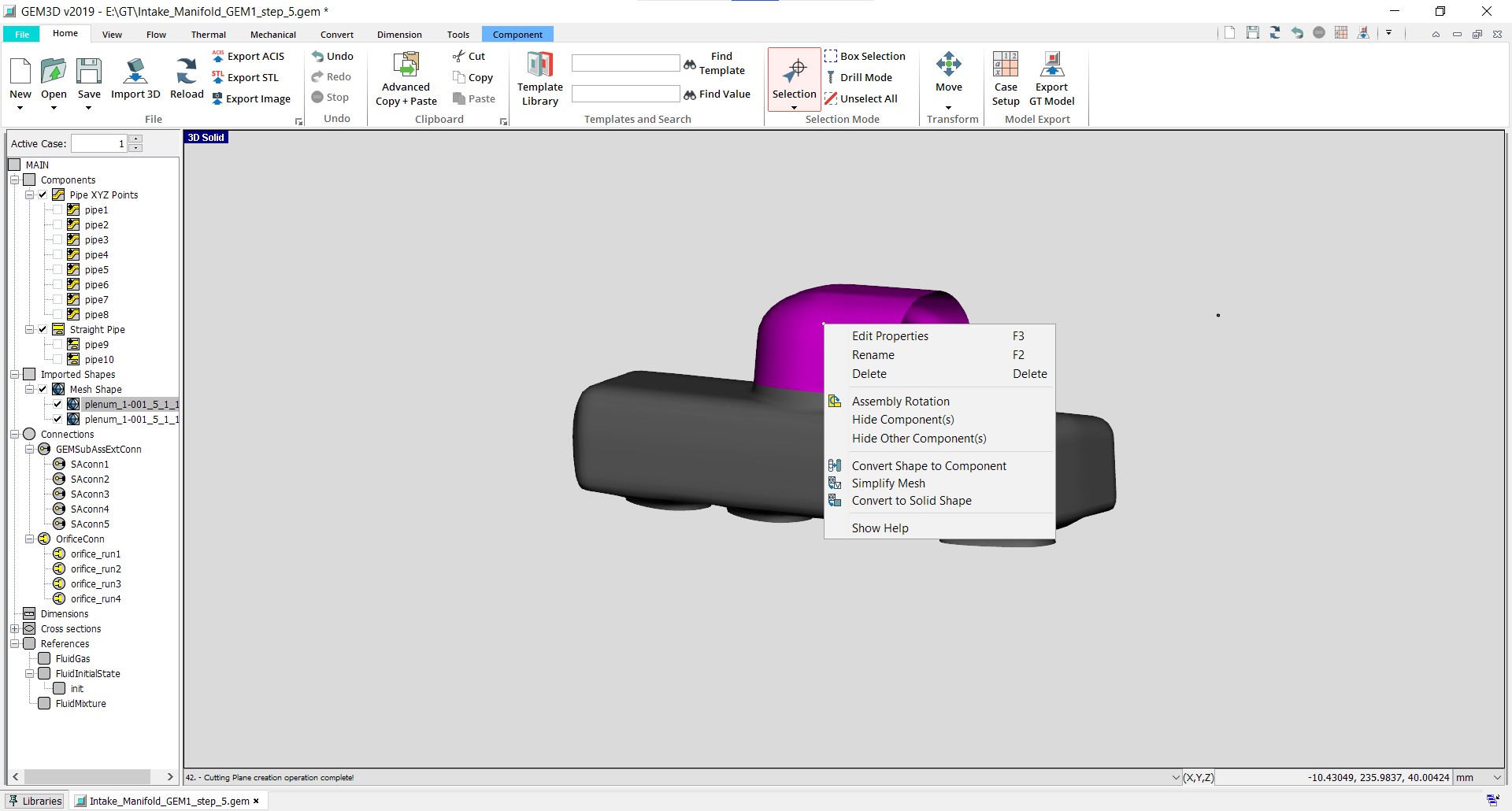The width and height of the screenshot is (1512, 811).
Task: Open Advanced Copy + Paste
Action: (x=406, y=80)
